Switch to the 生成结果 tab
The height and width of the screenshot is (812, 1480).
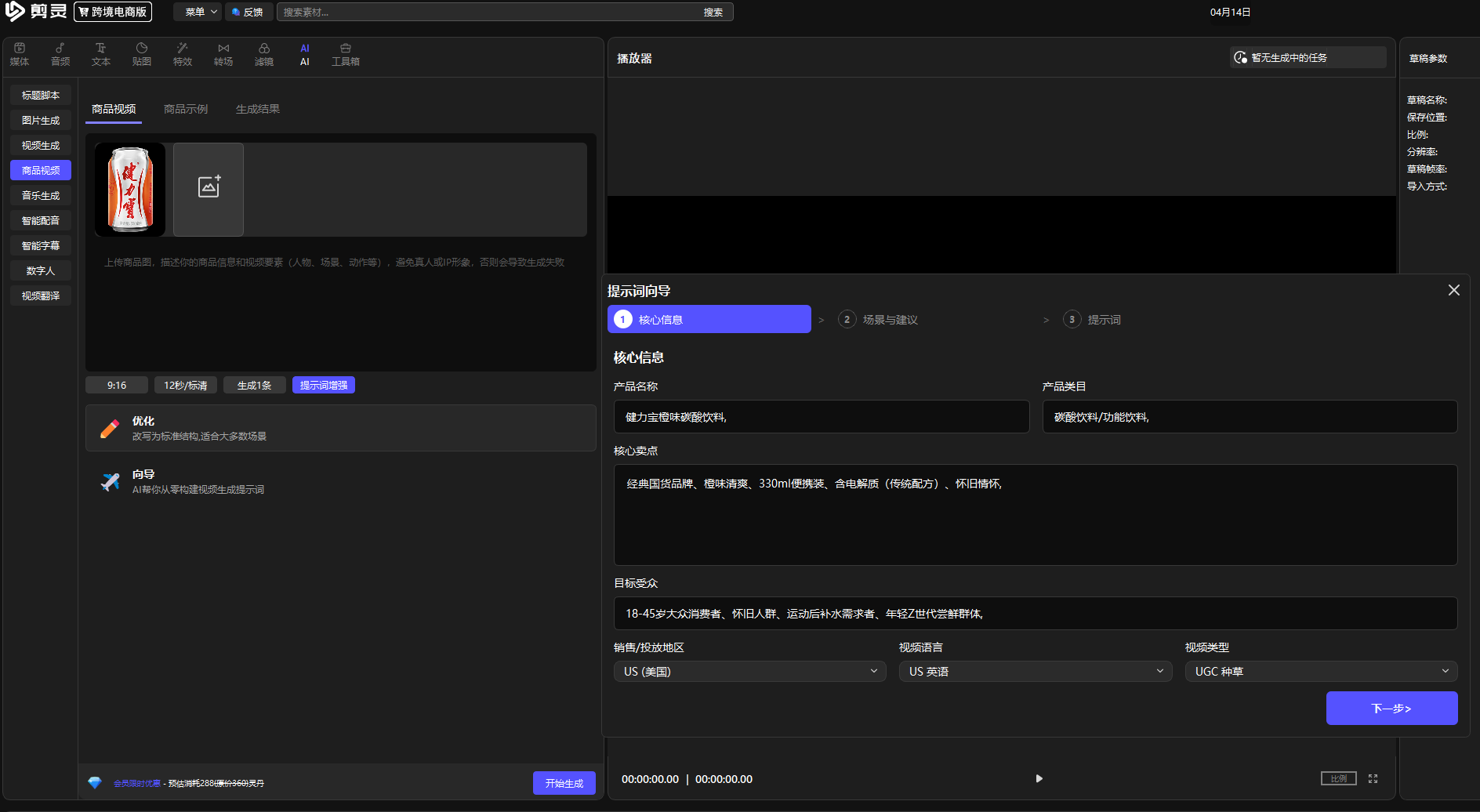(x=258, y=109)
